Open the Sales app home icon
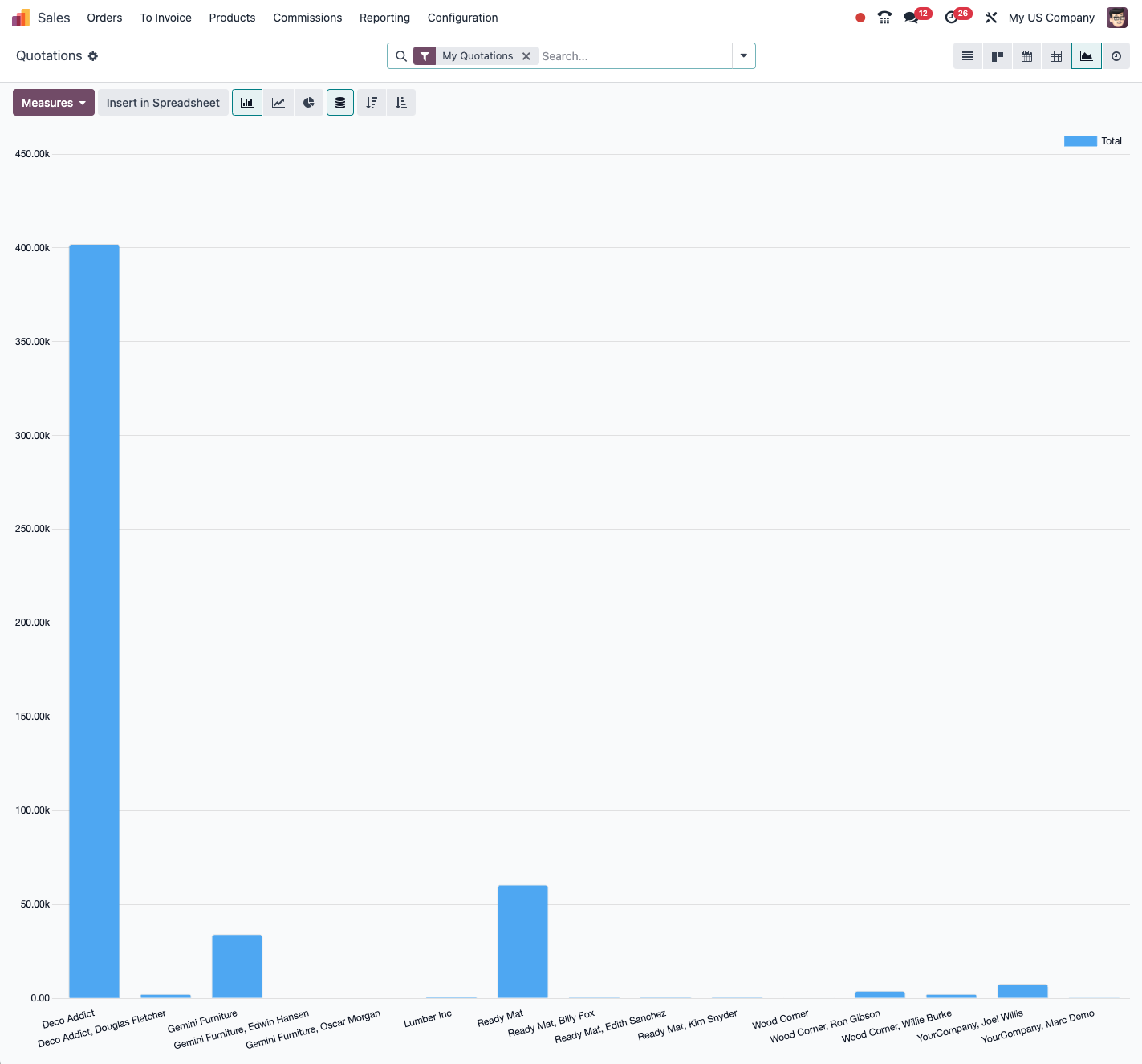Screen dimensions: 1142x1064 pyautogui.click(x=21, y=18)
